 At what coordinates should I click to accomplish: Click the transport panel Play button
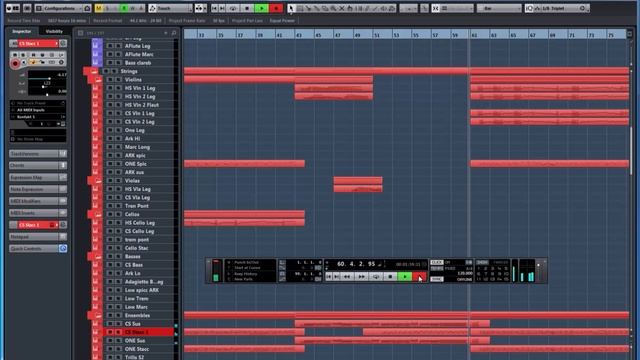[x=404, y=277]
